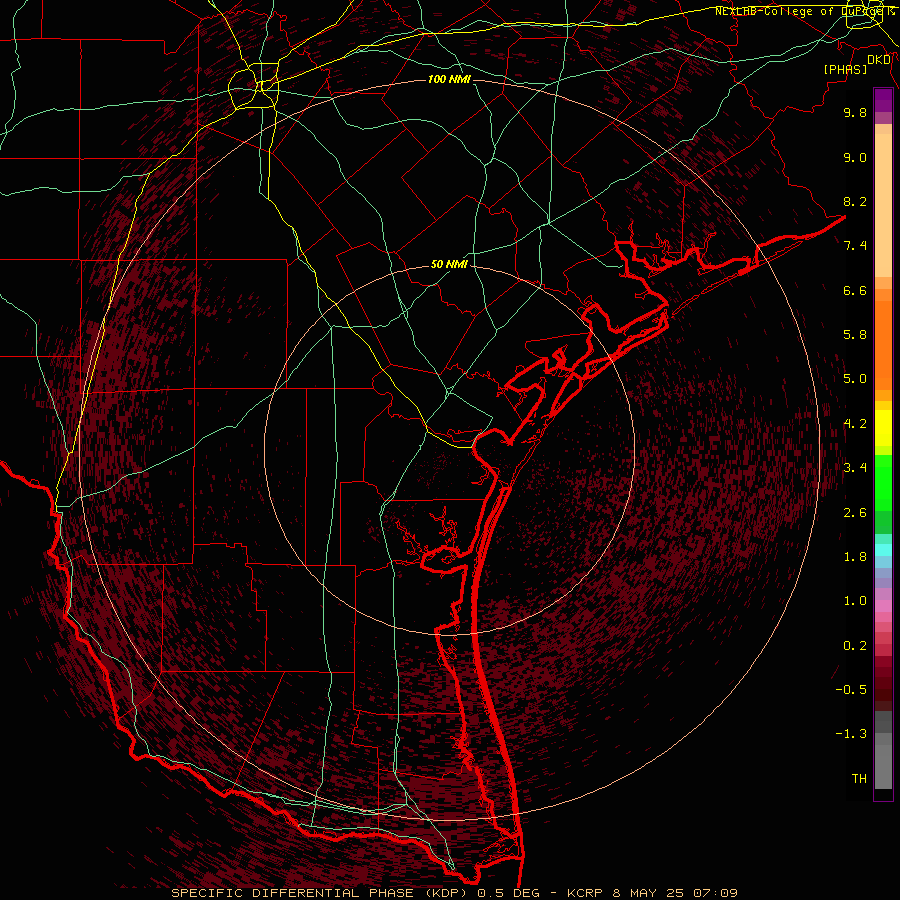This screenshot has height=900, width=900.
Task: Select the 3.4 scale value
Action: (x=855, y=468)
